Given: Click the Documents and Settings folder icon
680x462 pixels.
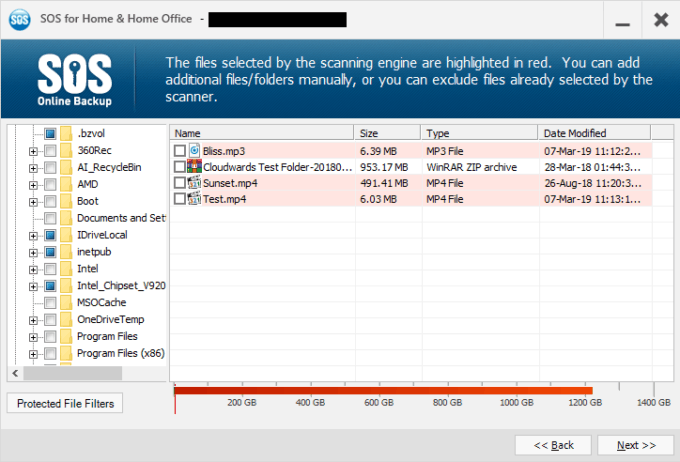Looking at the screenshot, I should point(66,218).
